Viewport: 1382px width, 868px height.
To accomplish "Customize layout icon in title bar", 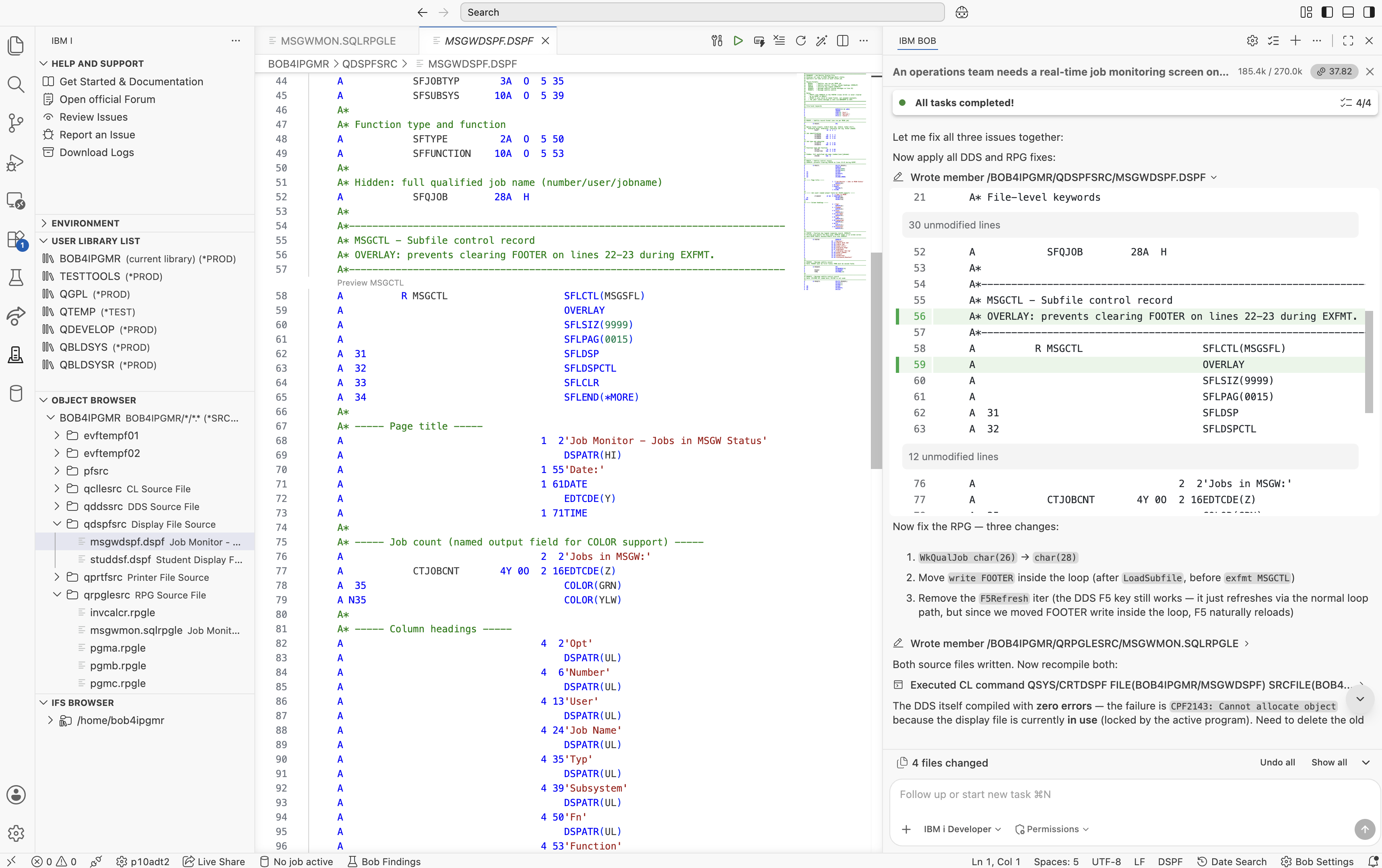I will click(x=1306, y=12).
